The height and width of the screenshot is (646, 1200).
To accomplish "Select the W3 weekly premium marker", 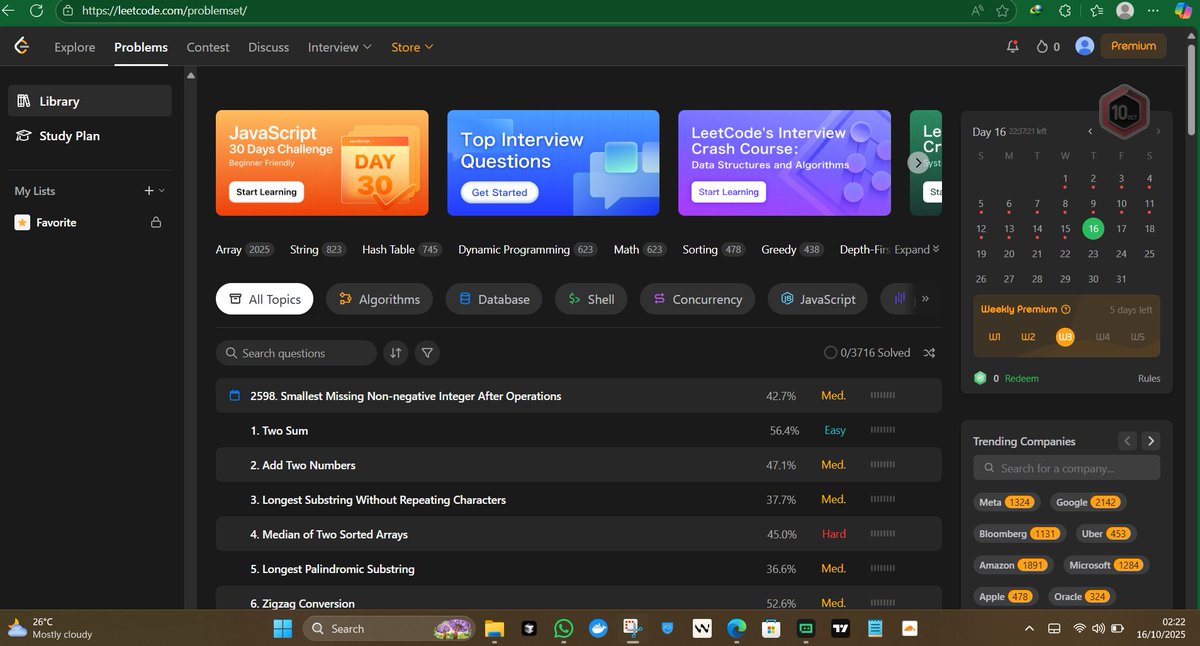I will [x=1065, y=337].
